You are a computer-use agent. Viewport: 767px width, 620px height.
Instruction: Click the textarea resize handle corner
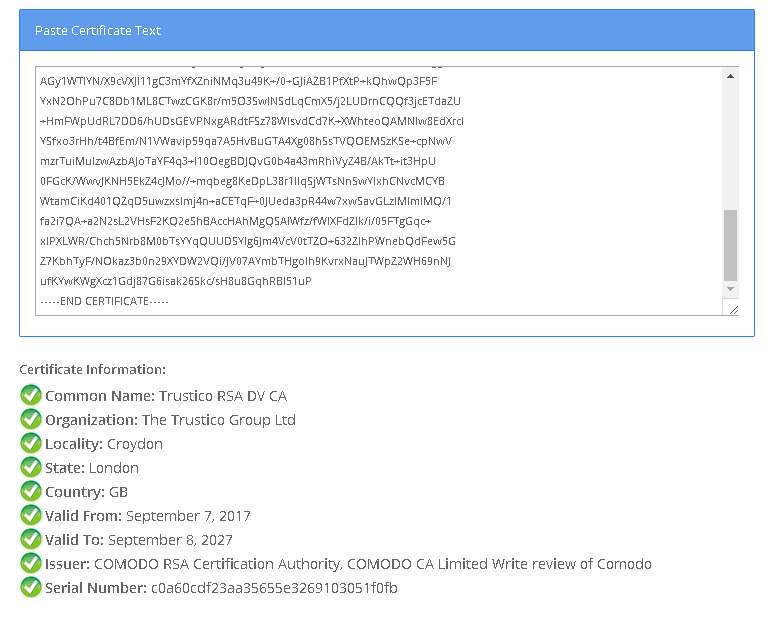(733, 310)
